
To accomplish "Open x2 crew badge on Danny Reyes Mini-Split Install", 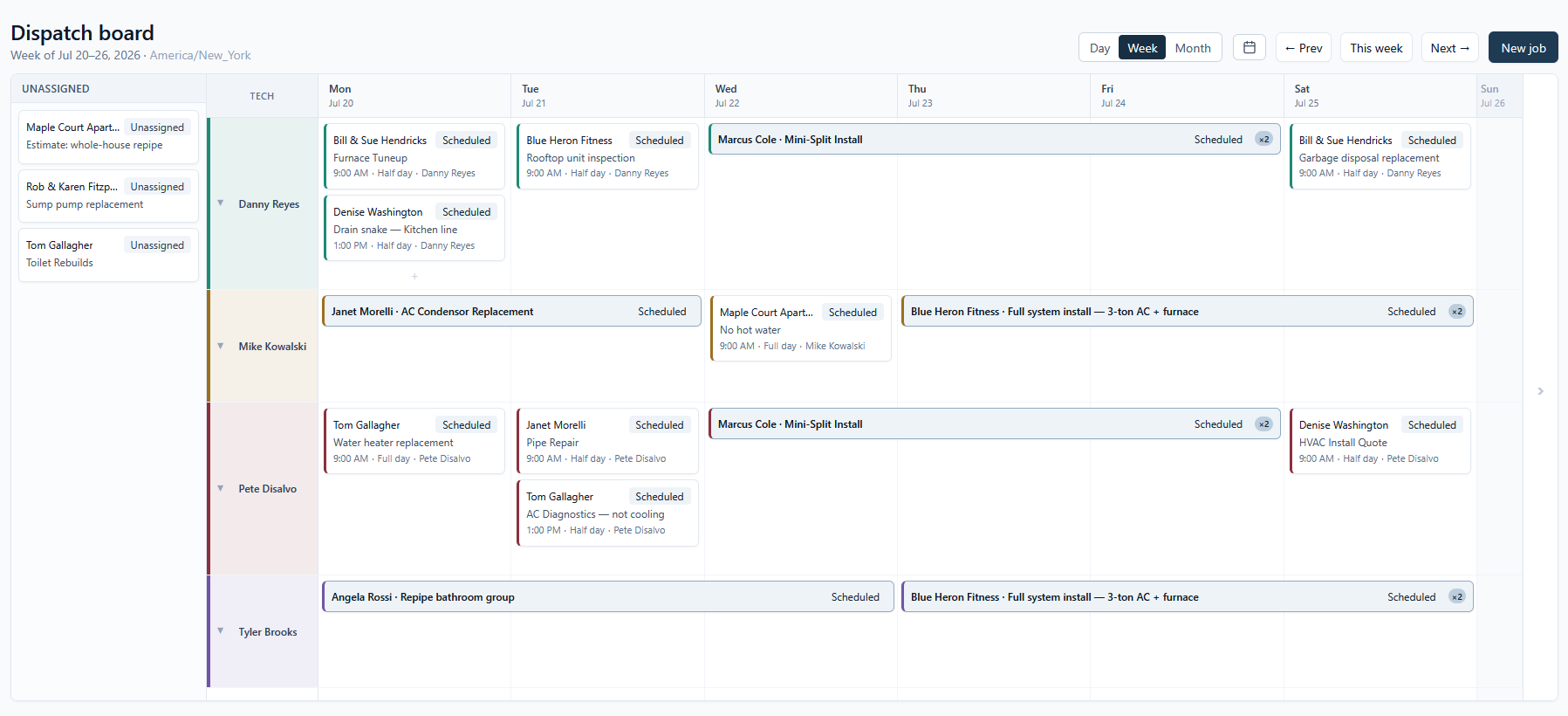I will pos(1263,140).
